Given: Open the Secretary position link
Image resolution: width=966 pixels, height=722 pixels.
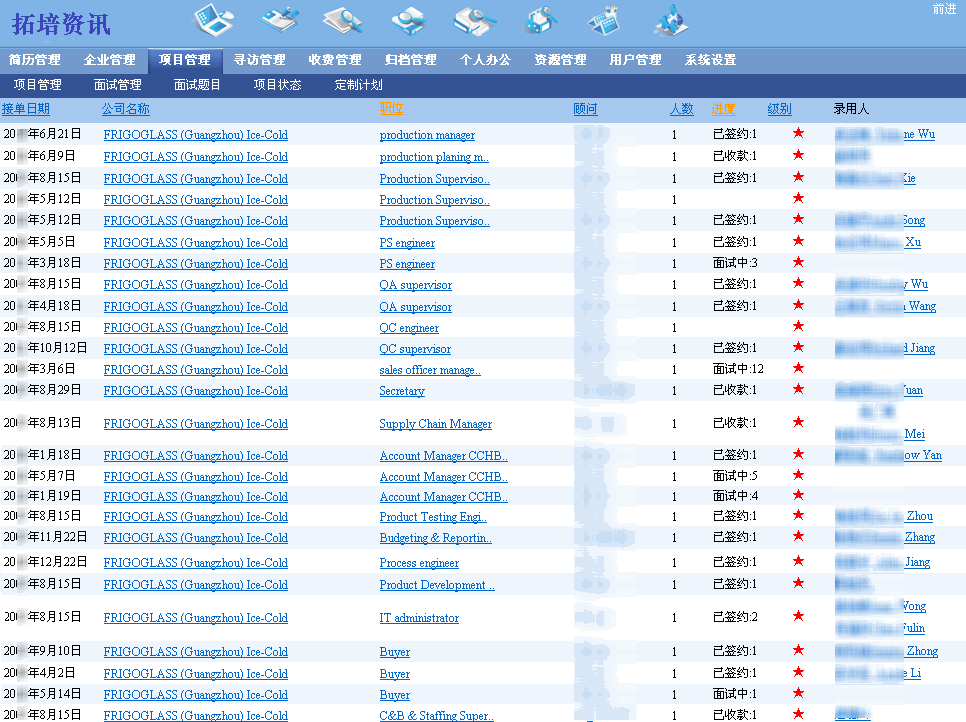Looking at the screenshot, I should coord(402,391).
